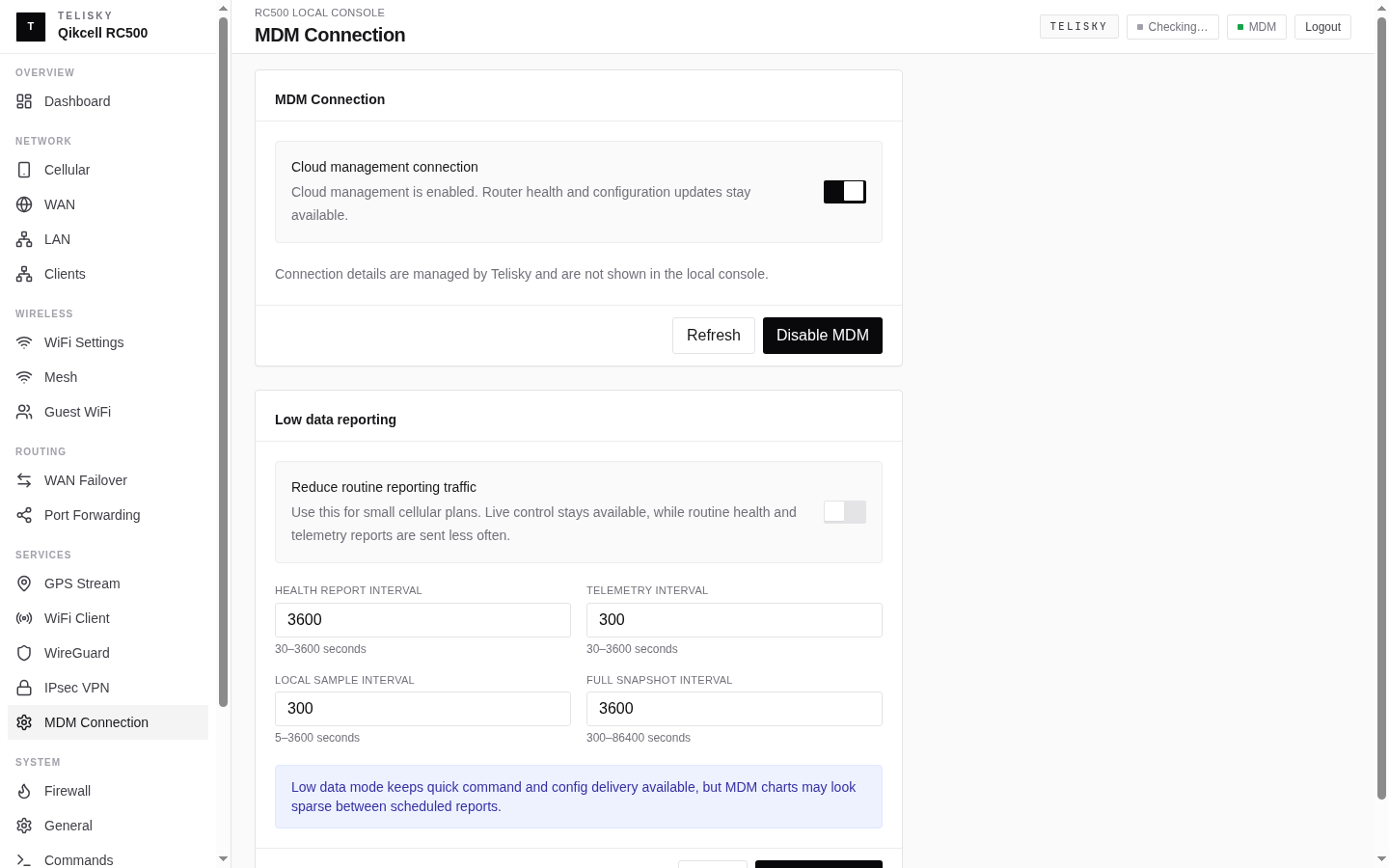Click the Logout button
Screen dimensions: 1389x868
[1322, 27]
